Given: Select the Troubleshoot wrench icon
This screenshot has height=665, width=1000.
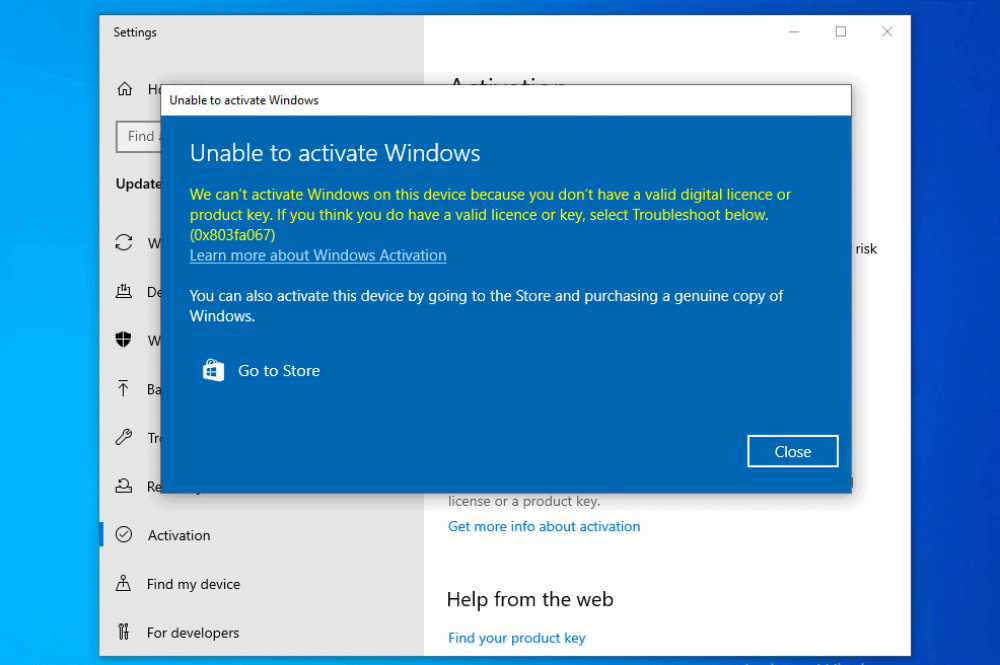Looking at the screenshot, I should click(124, 437).
